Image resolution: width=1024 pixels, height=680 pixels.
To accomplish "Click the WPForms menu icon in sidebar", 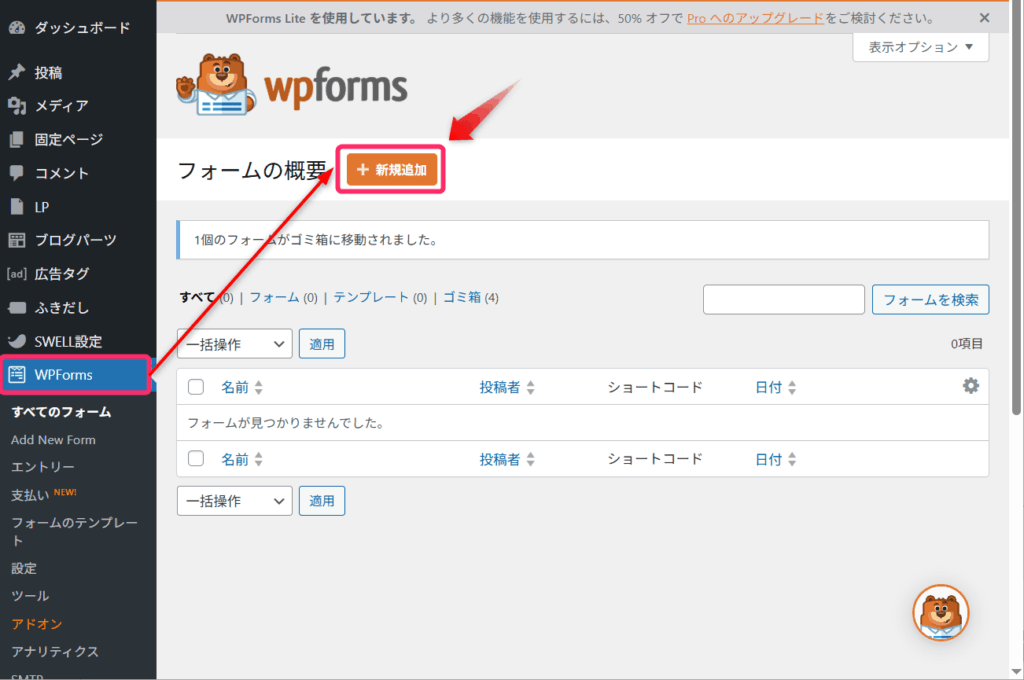I will [17, 374].
